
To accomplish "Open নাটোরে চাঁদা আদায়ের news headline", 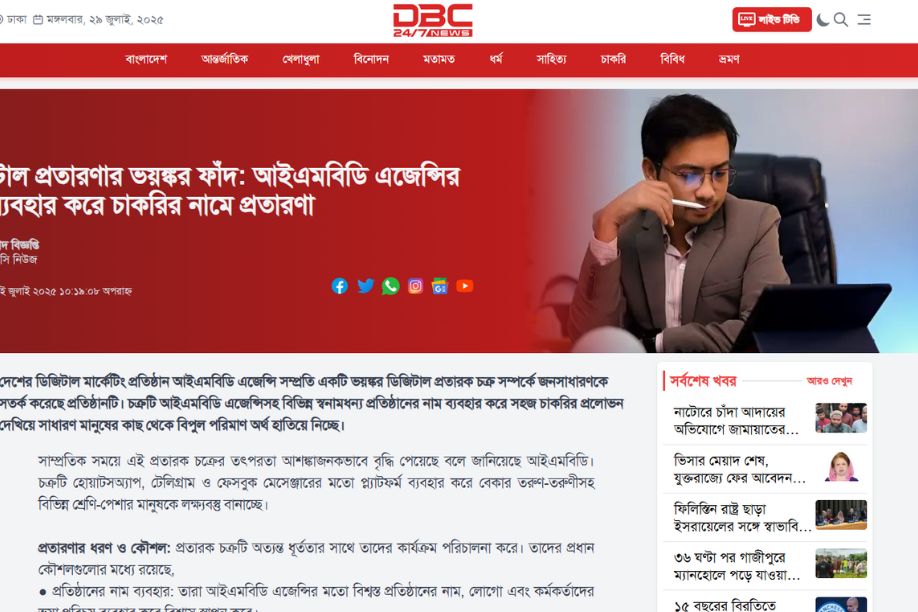I will pos(736,420).
